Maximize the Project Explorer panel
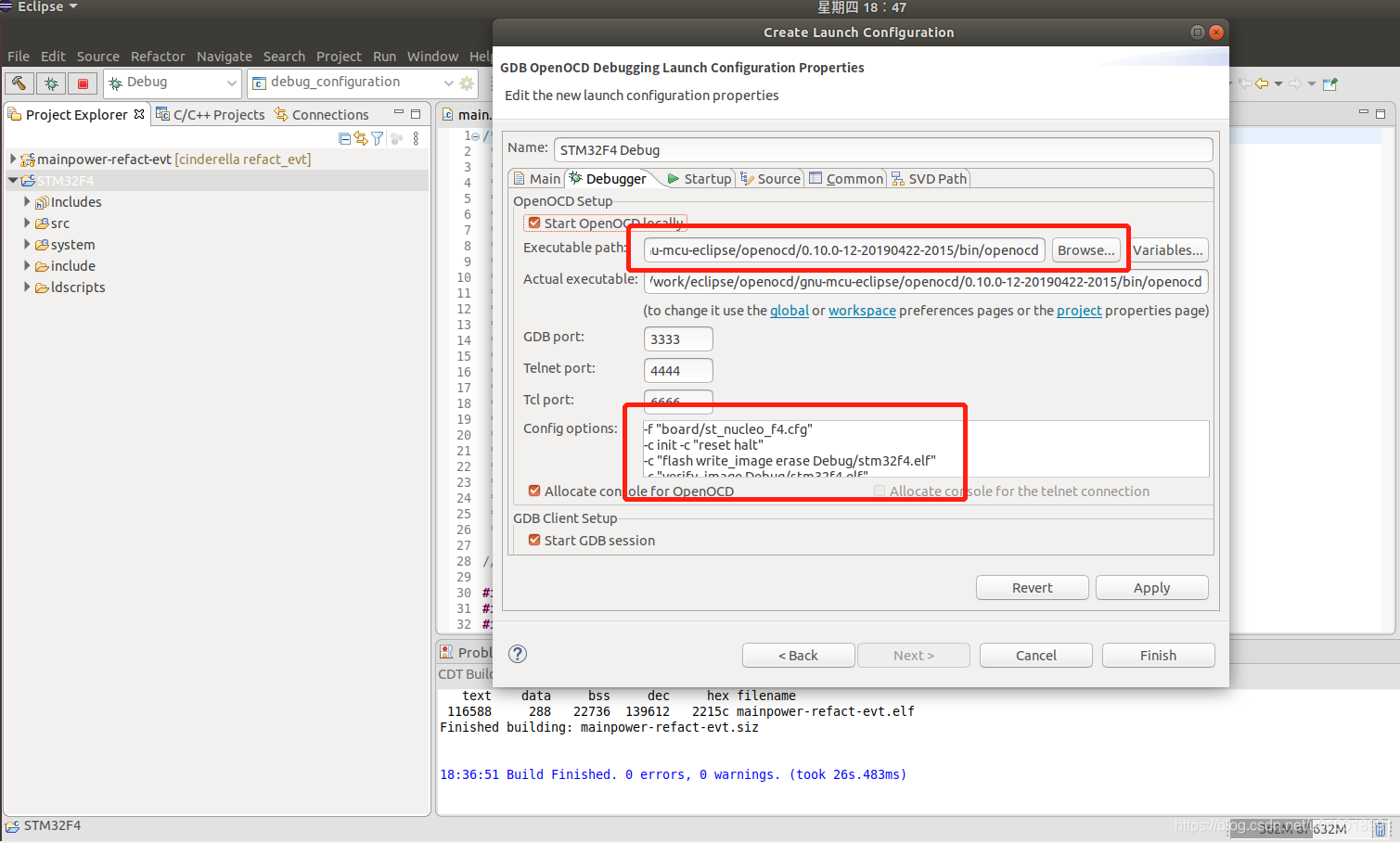 pos(416,113)
